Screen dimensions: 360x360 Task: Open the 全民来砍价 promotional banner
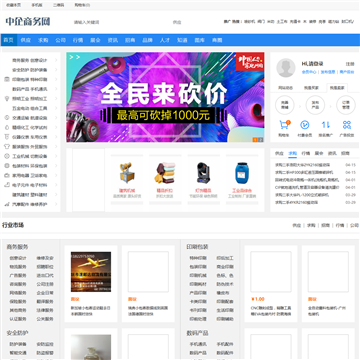coord(165,97)
